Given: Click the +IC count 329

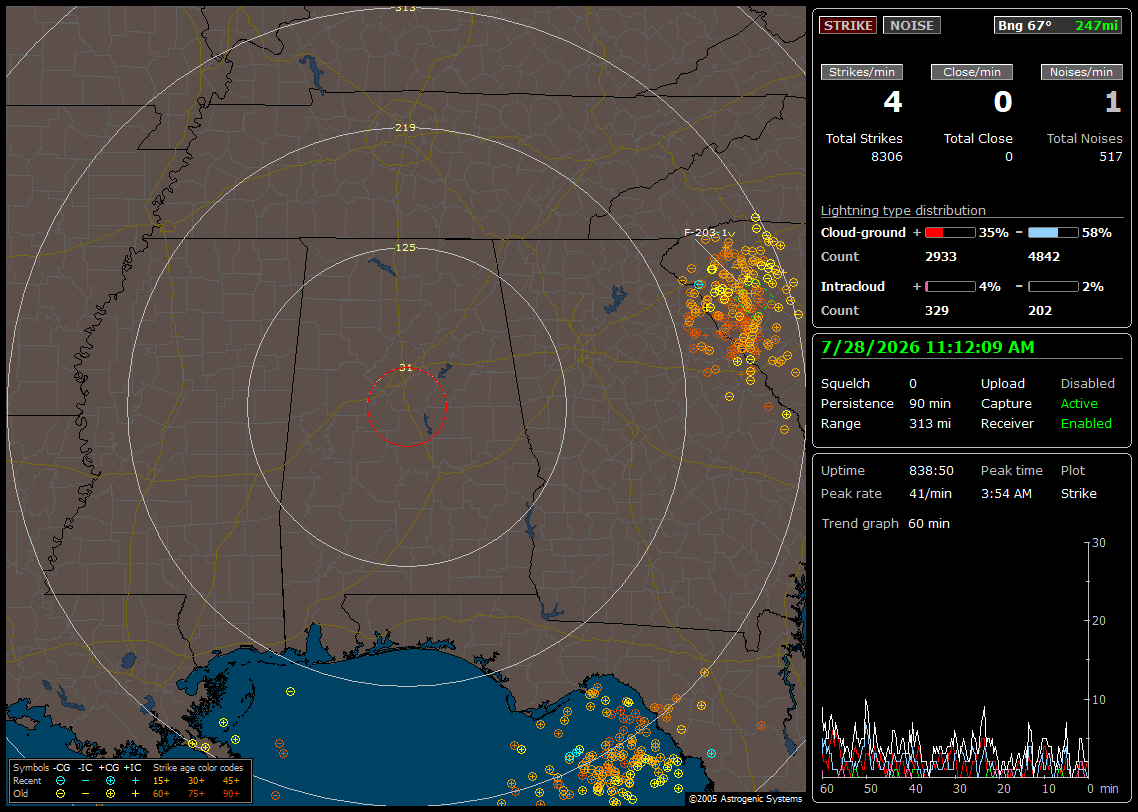Looking at the screenshot, I should 937,311.
